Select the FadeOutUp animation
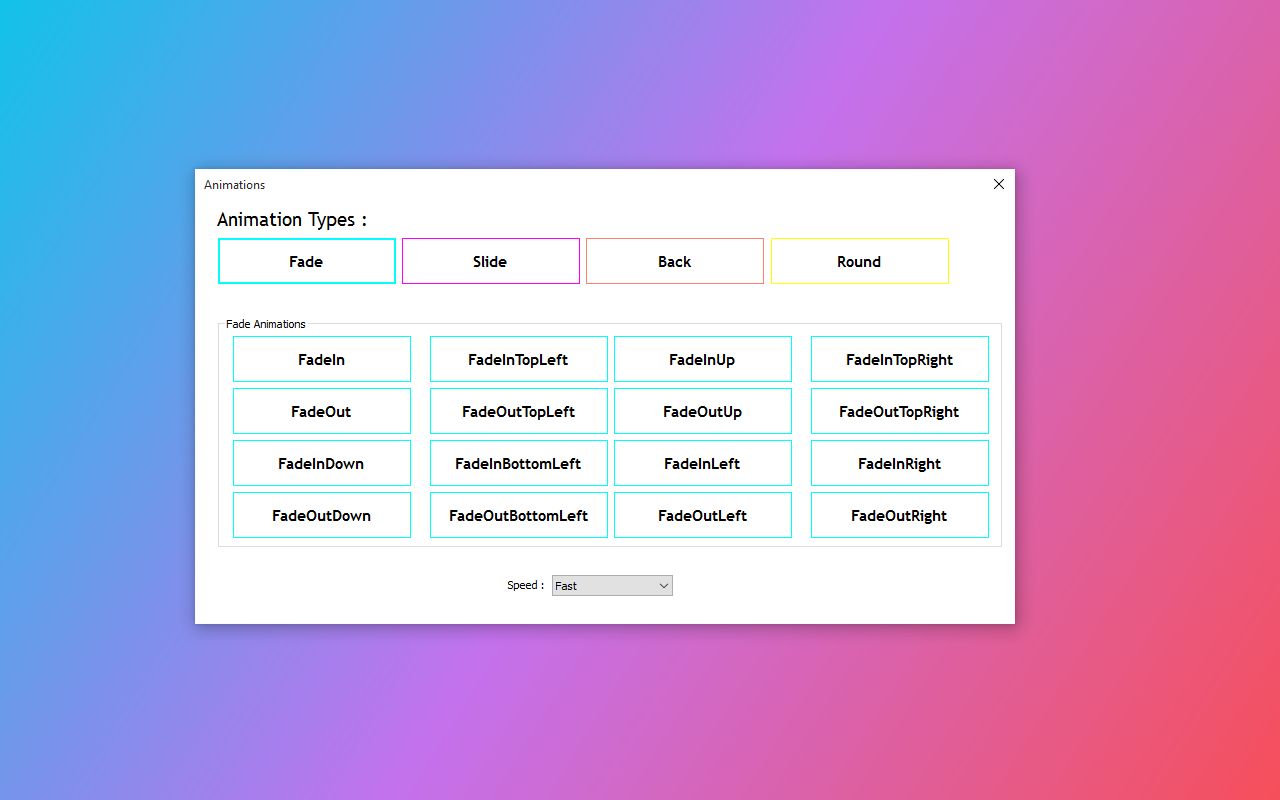This screenshot has height=800, width=1280. (703, 411)
